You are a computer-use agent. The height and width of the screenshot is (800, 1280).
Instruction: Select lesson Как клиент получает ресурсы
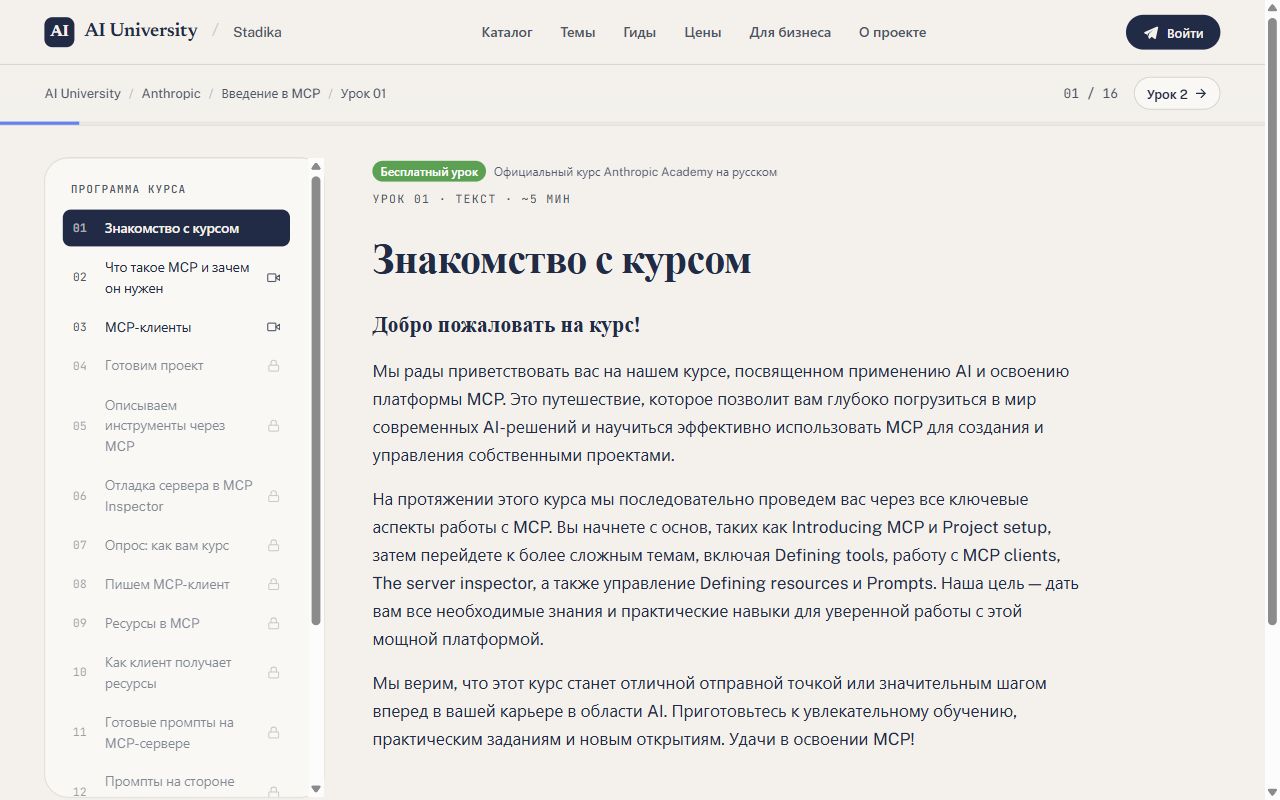click(176, 673)
